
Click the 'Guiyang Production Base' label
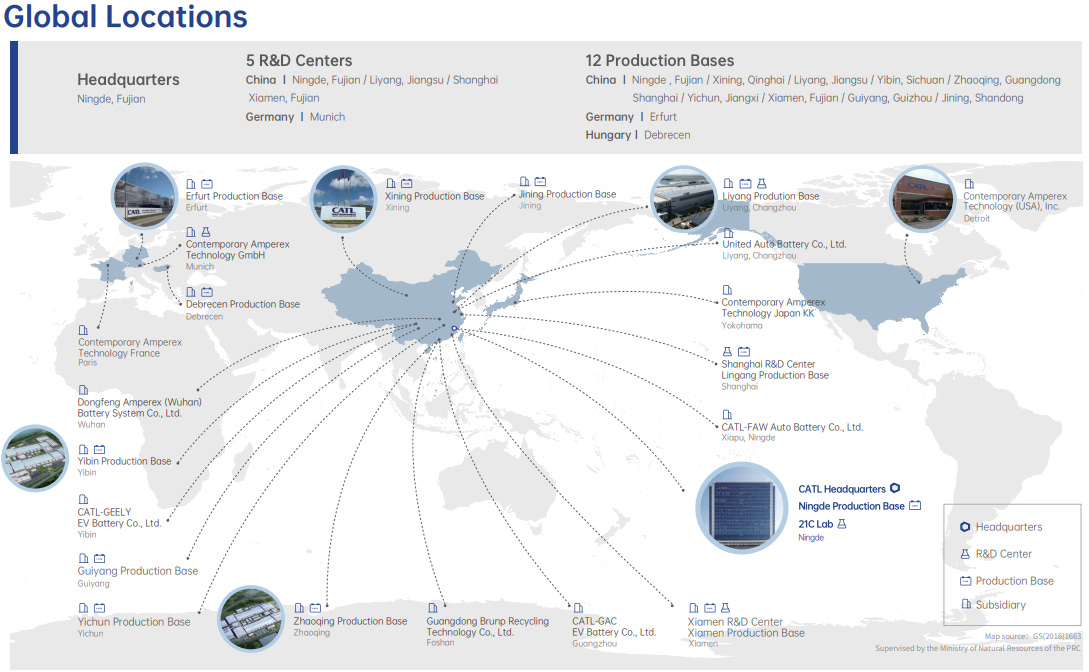click(x=138, y=571)
